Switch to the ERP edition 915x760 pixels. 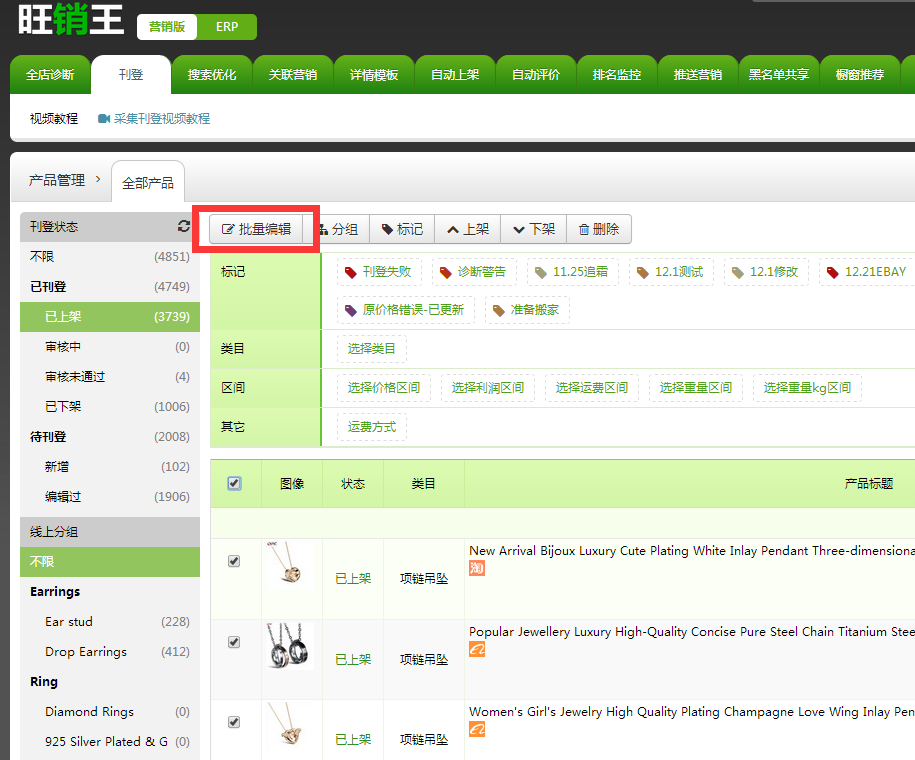pos(227,27)
